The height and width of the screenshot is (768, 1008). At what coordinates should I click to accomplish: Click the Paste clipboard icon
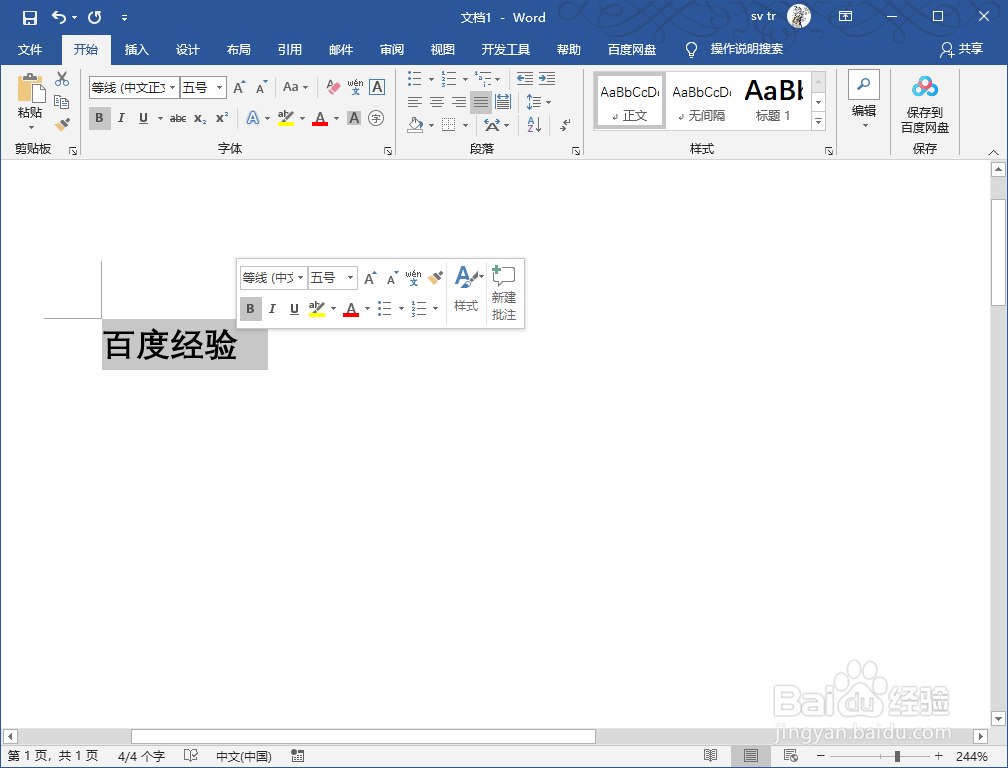(30, 89)
